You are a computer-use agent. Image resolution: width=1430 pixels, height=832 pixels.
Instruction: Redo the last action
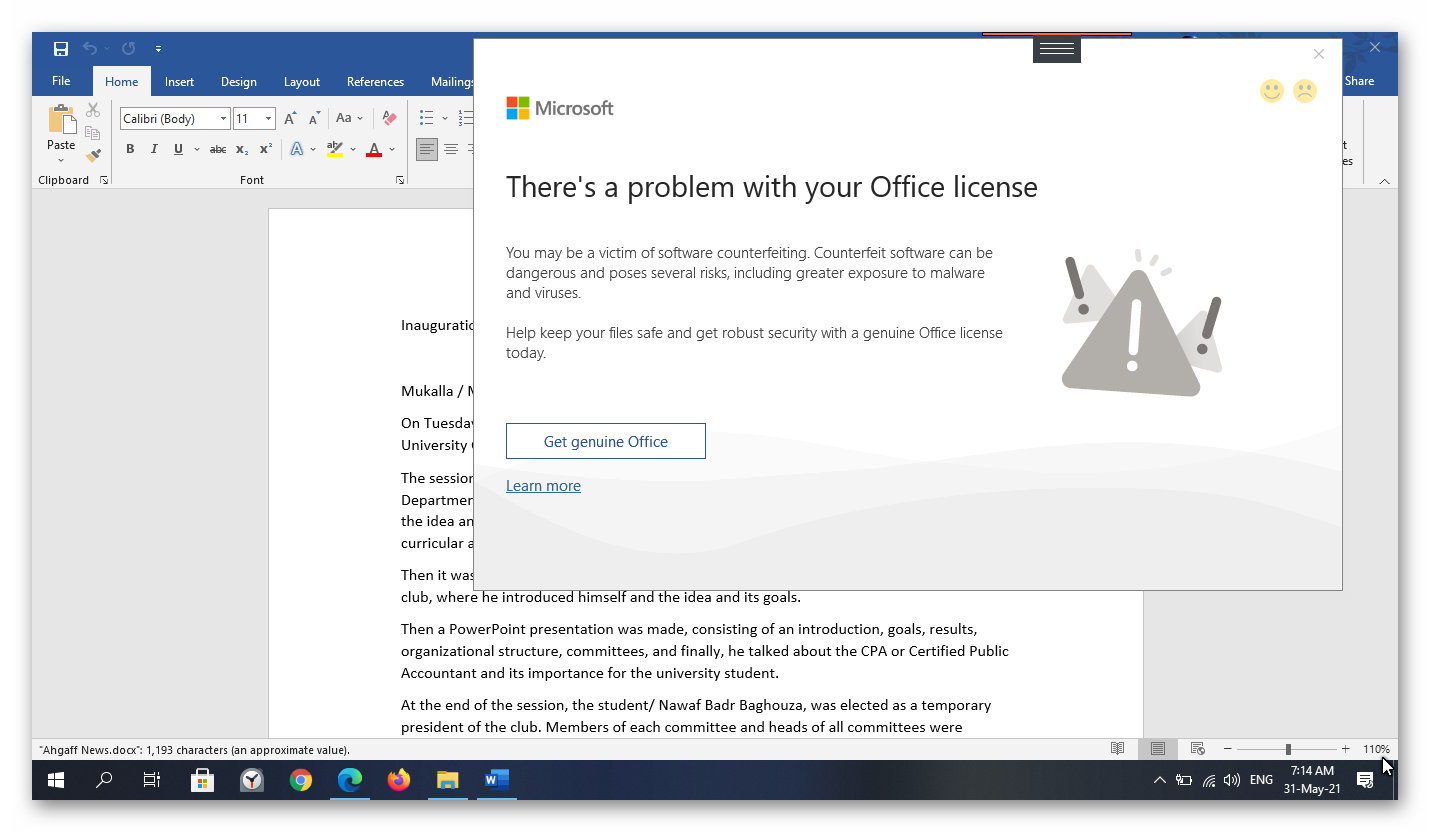pyautogui.click(x=128, y=48)
